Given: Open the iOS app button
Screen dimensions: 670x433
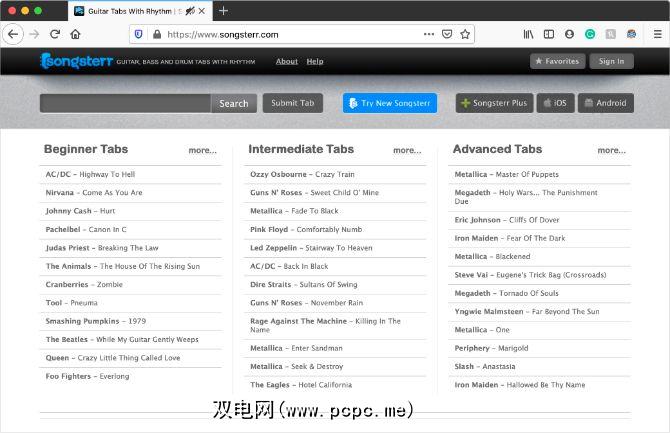Looking at the screenshot, I should point(555,103).
